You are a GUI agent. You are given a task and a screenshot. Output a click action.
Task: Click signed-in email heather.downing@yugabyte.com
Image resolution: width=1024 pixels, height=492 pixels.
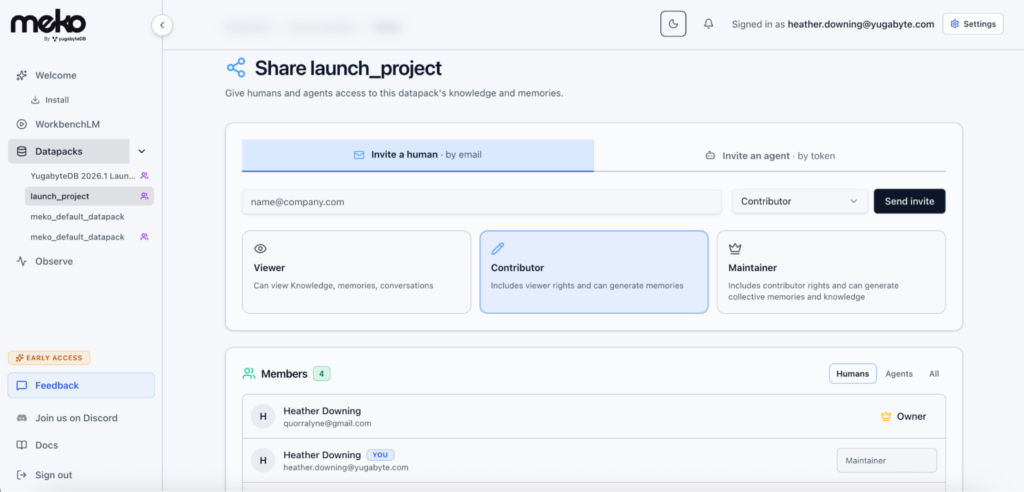tap(861, 24)
